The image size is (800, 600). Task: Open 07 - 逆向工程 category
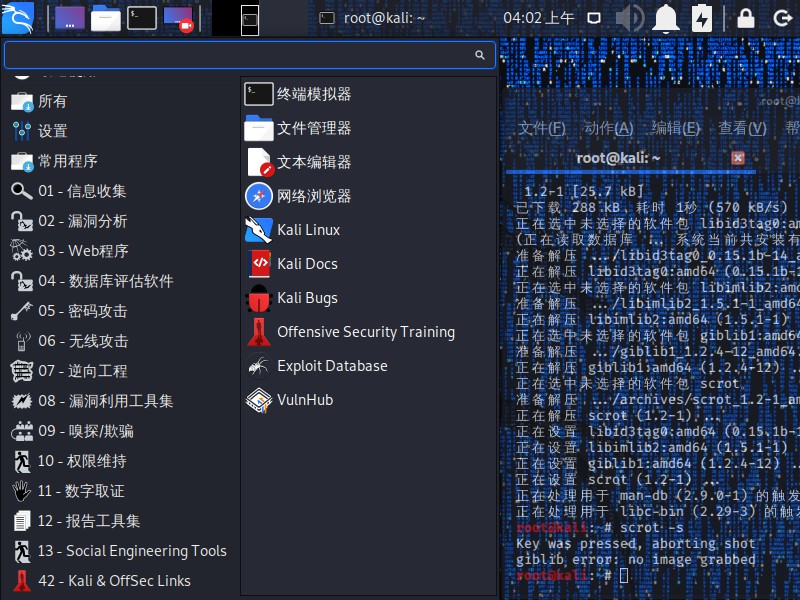pyautogui.click(x=120, y=371)
